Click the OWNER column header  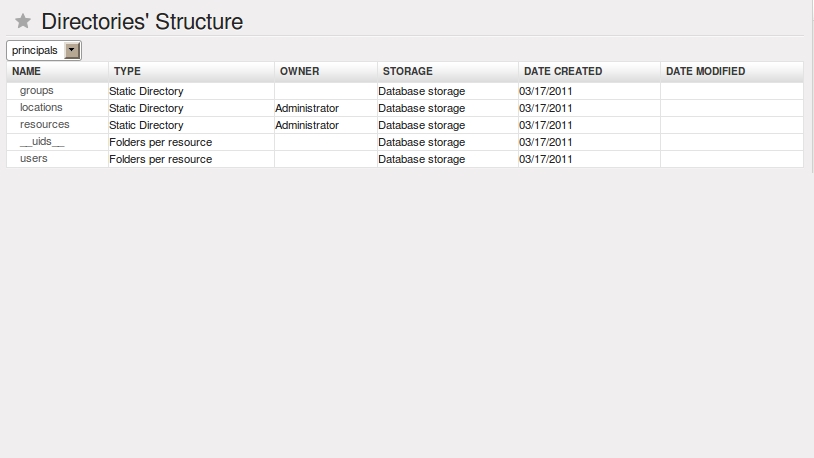(x=299, y=72)
